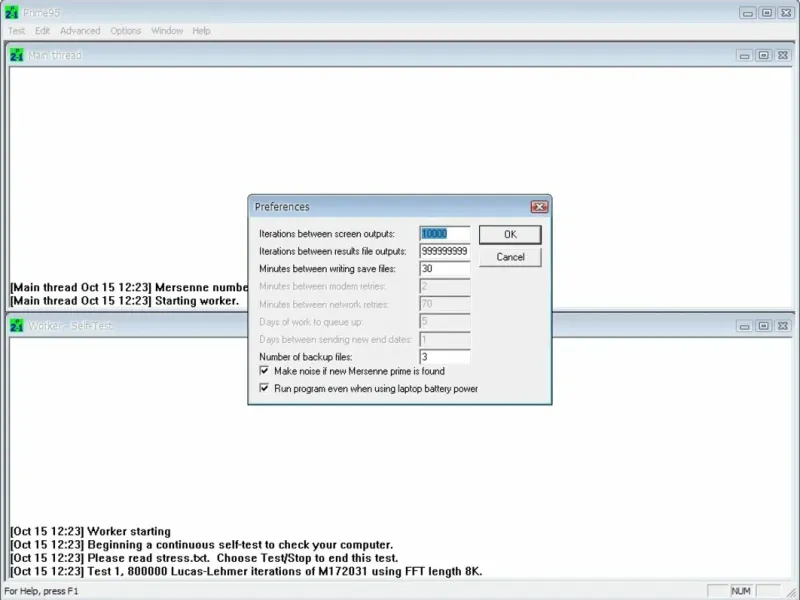Viewport: 800px width, 600px height.
Task: Close the Prime95 main window
Action: (x=786, y=13)
